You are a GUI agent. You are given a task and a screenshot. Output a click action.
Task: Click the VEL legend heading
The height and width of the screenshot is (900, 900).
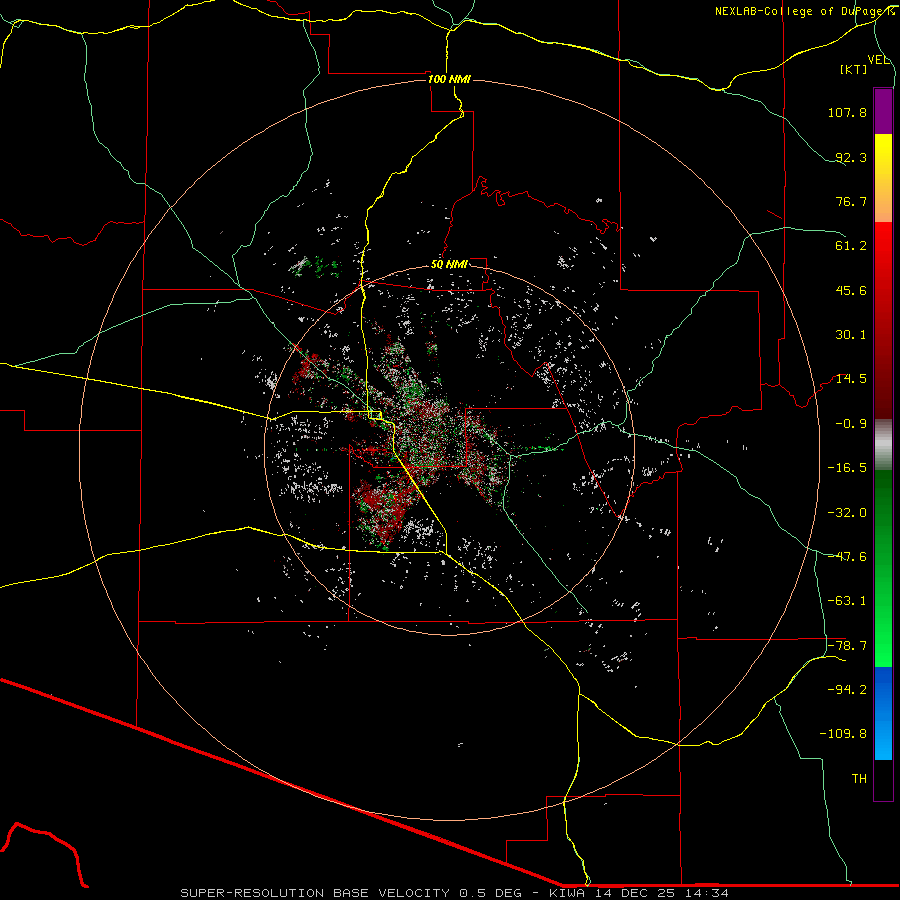(x=878, y=60)
